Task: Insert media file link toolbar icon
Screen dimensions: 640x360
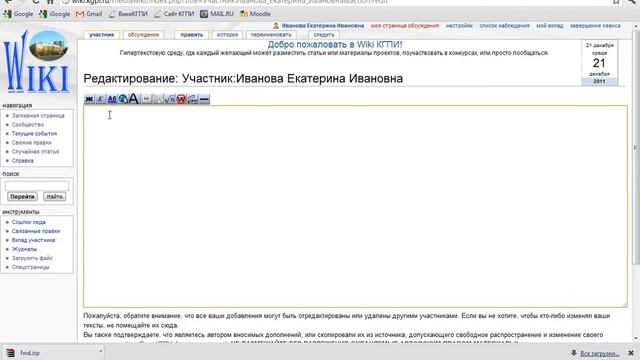Action: 158,99
